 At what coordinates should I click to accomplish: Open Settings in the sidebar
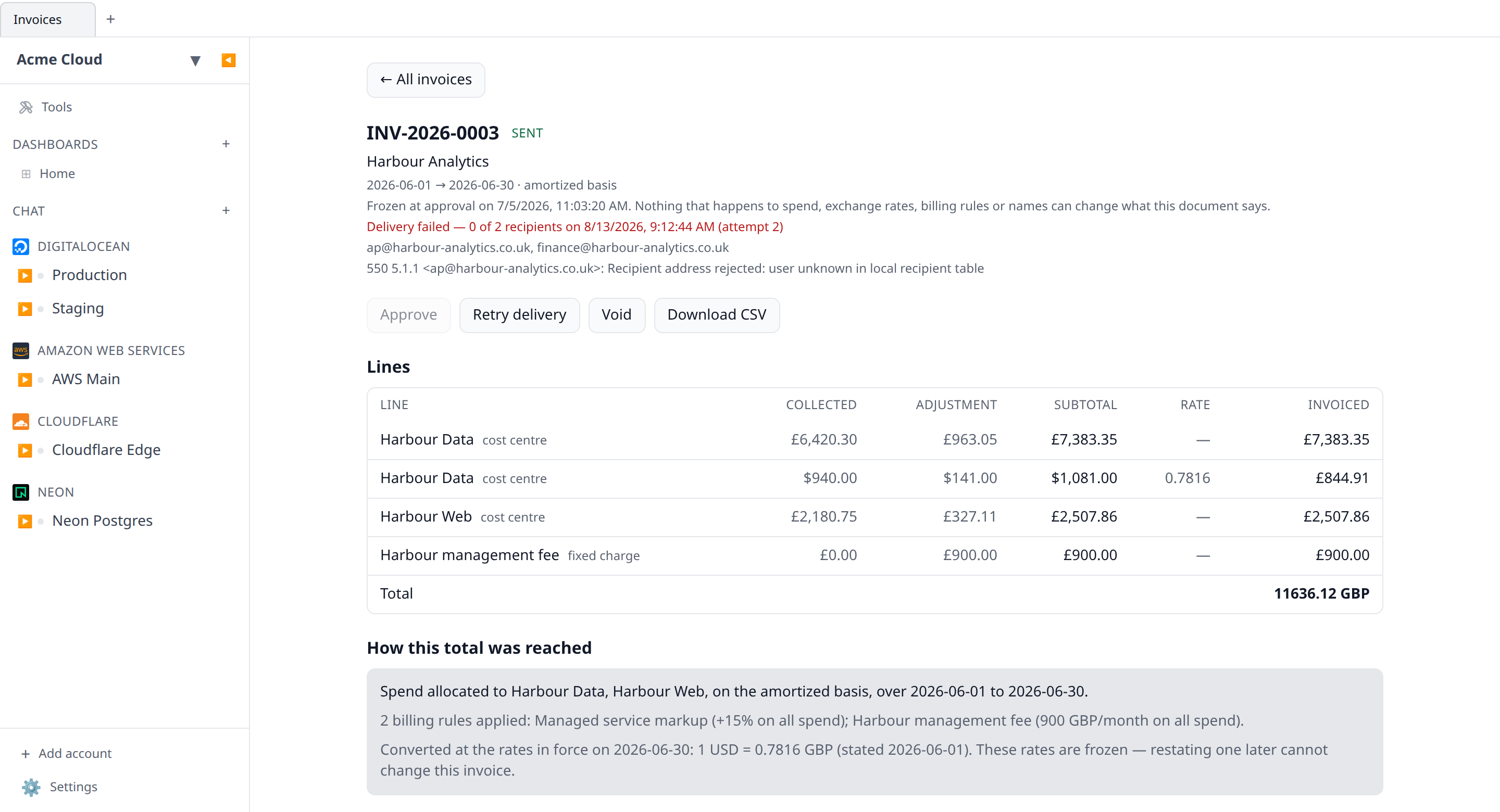[73, 787]
